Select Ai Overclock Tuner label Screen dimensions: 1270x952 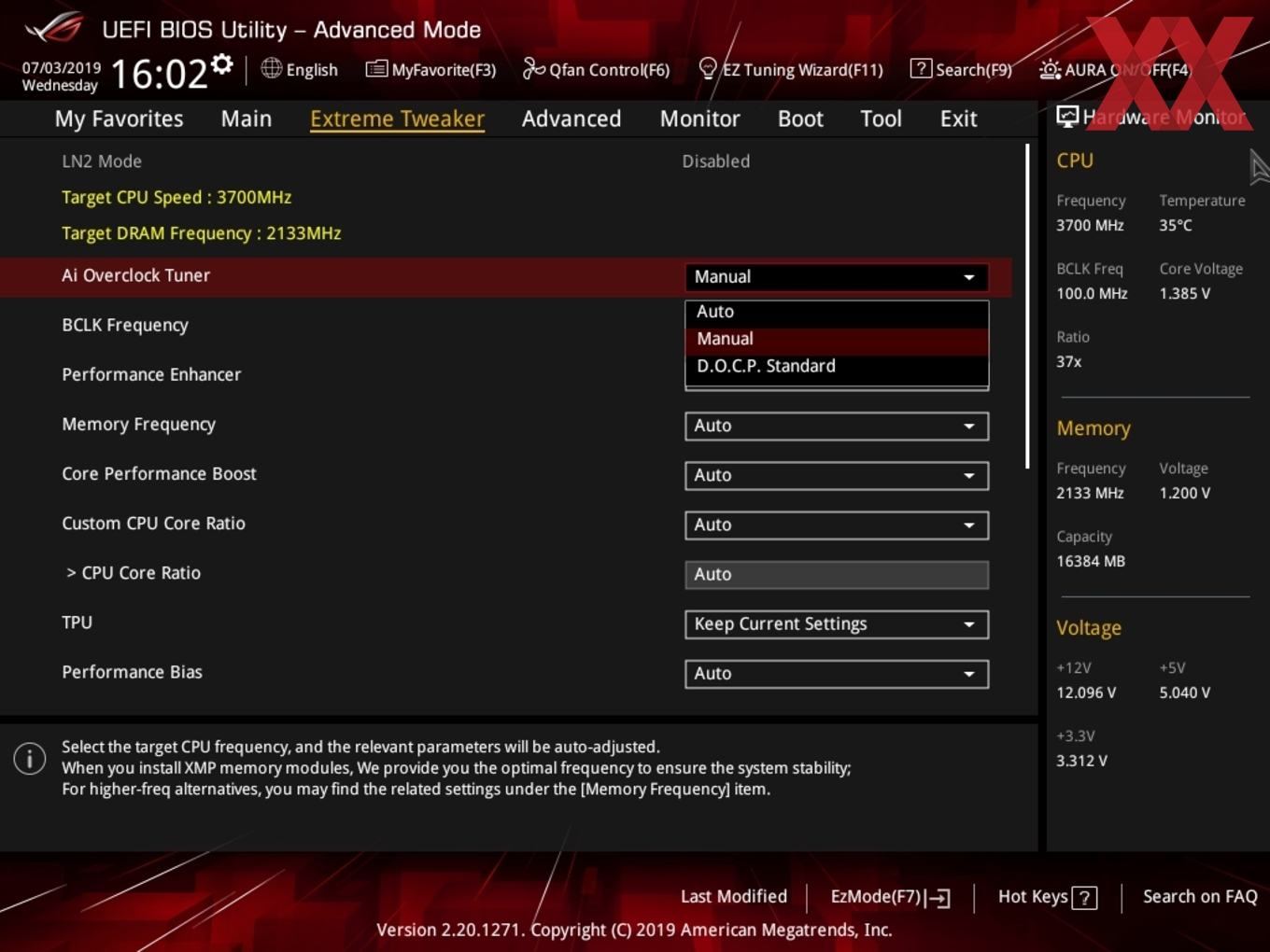[x=135, y=275]
